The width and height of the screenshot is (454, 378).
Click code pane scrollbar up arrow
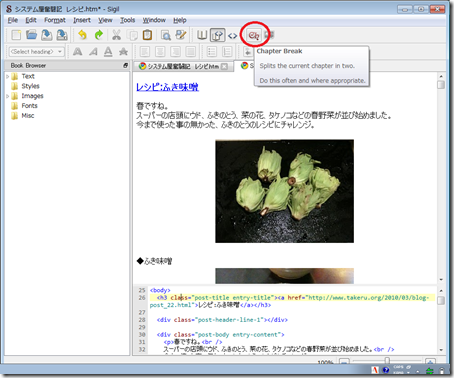pos(441,290)
